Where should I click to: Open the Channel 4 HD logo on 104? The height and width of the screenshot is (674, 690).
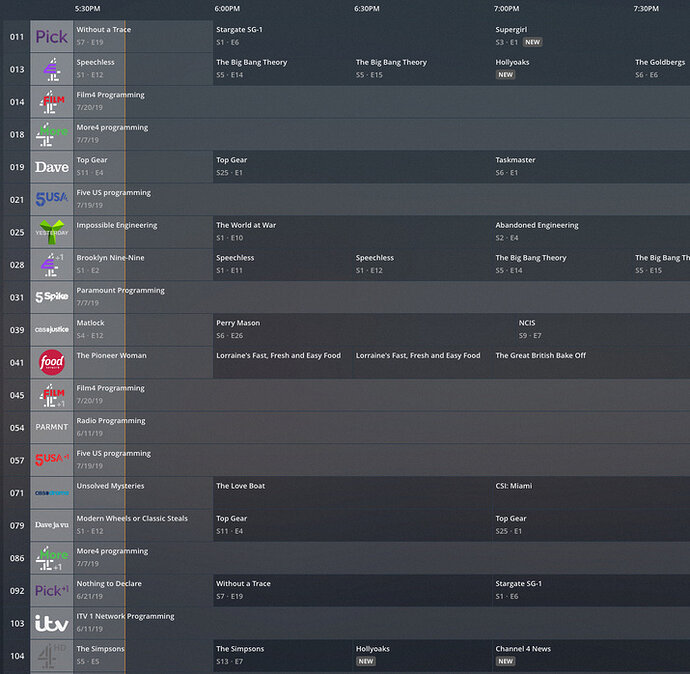pyautogui.click(x=51, y=655)
